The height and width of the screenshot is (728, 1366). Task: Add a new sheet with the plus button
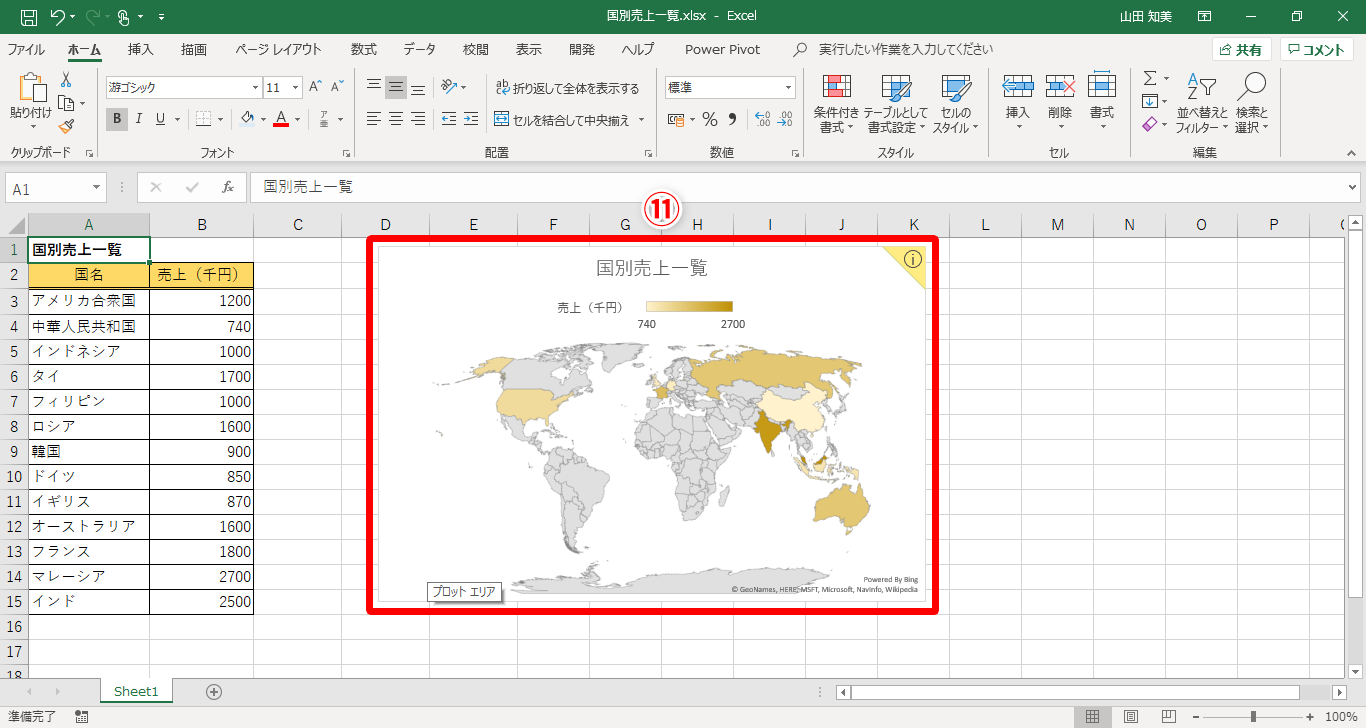(x=213, y=691)
